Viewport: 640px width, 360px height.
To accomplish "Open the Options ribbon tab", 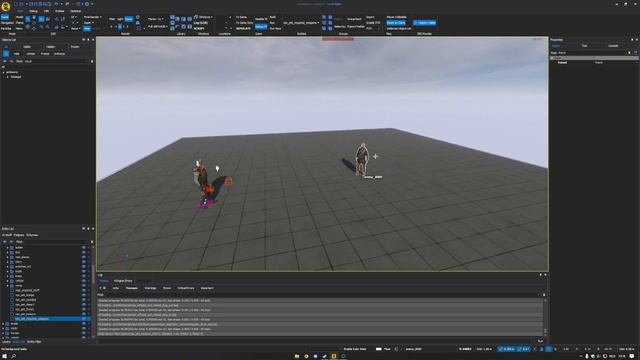I will [x=76, y=11].
